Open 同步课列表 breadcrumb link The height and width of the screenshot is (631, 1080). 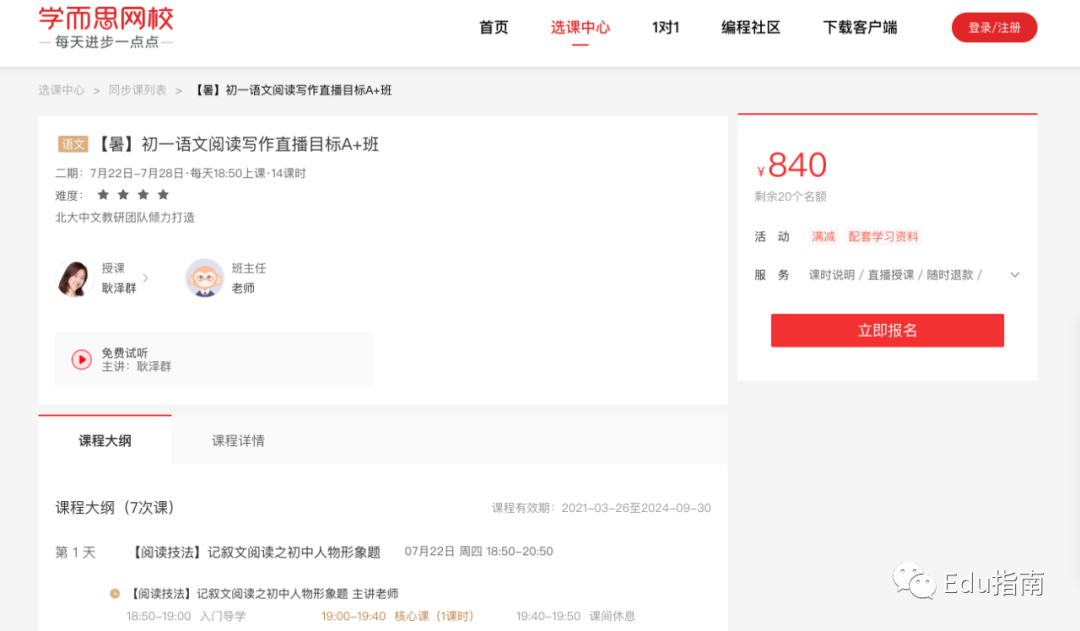pos(137,90)
